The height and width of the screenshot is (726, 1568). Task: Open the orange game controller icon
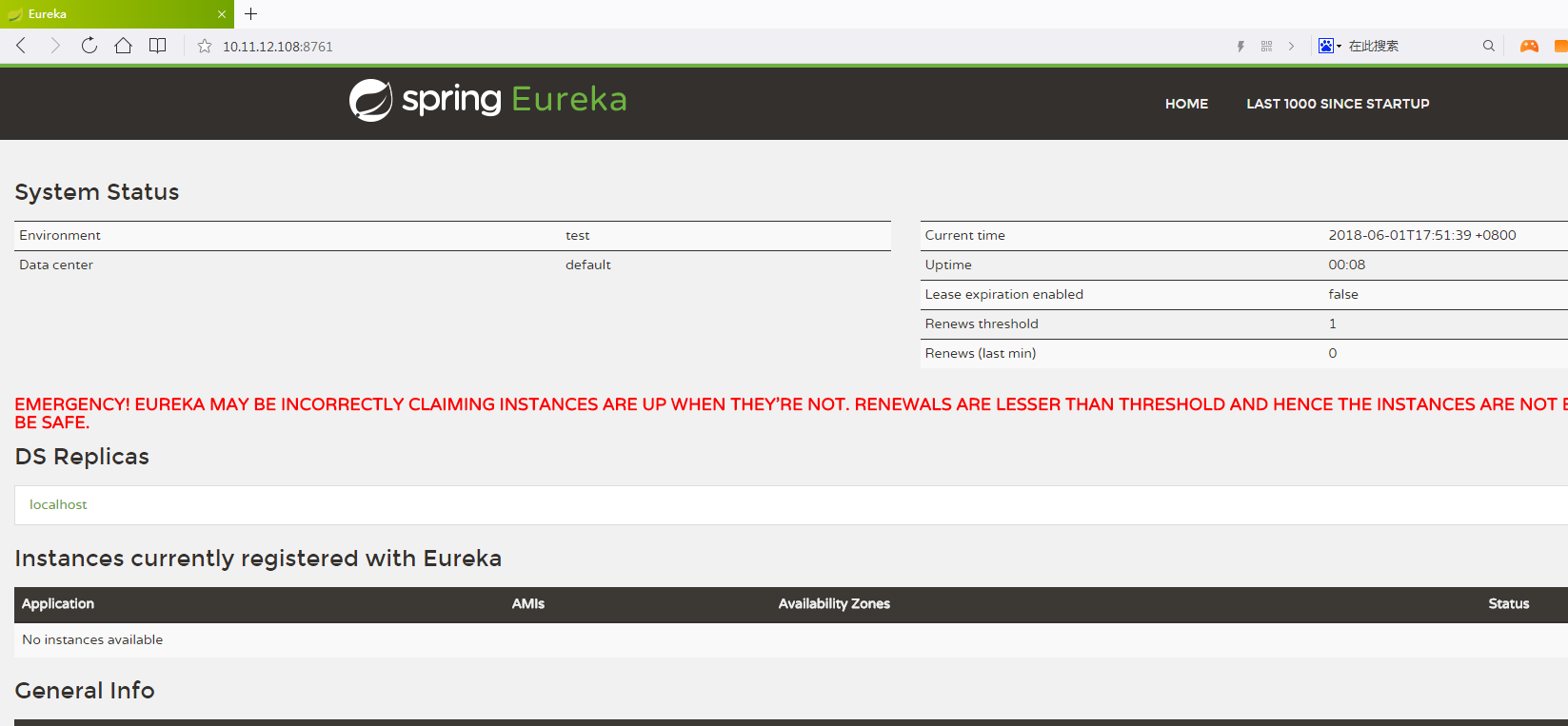[x=1529, y=46]
